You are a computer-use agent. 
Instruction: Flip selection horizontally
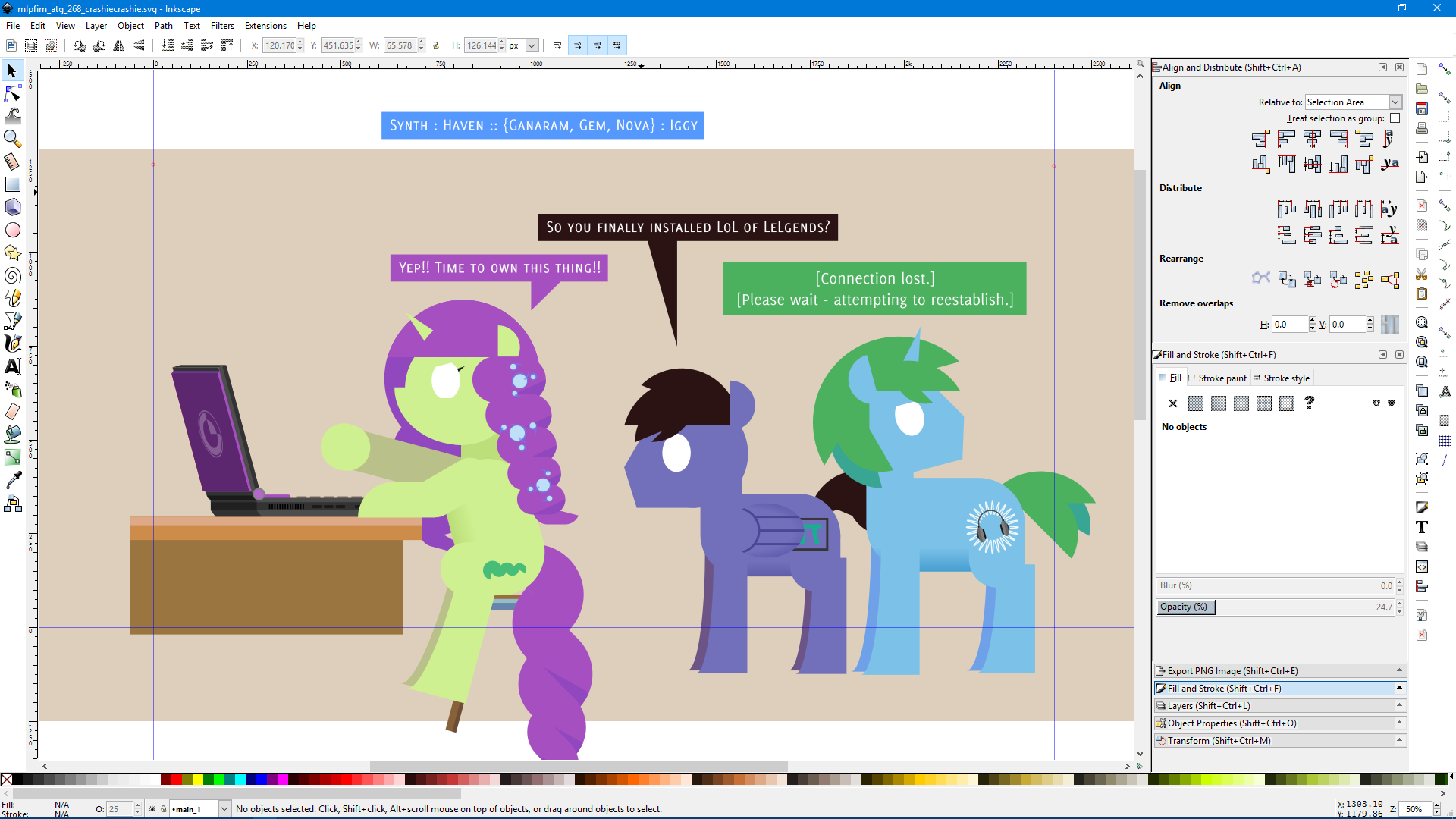pos(119,45)
